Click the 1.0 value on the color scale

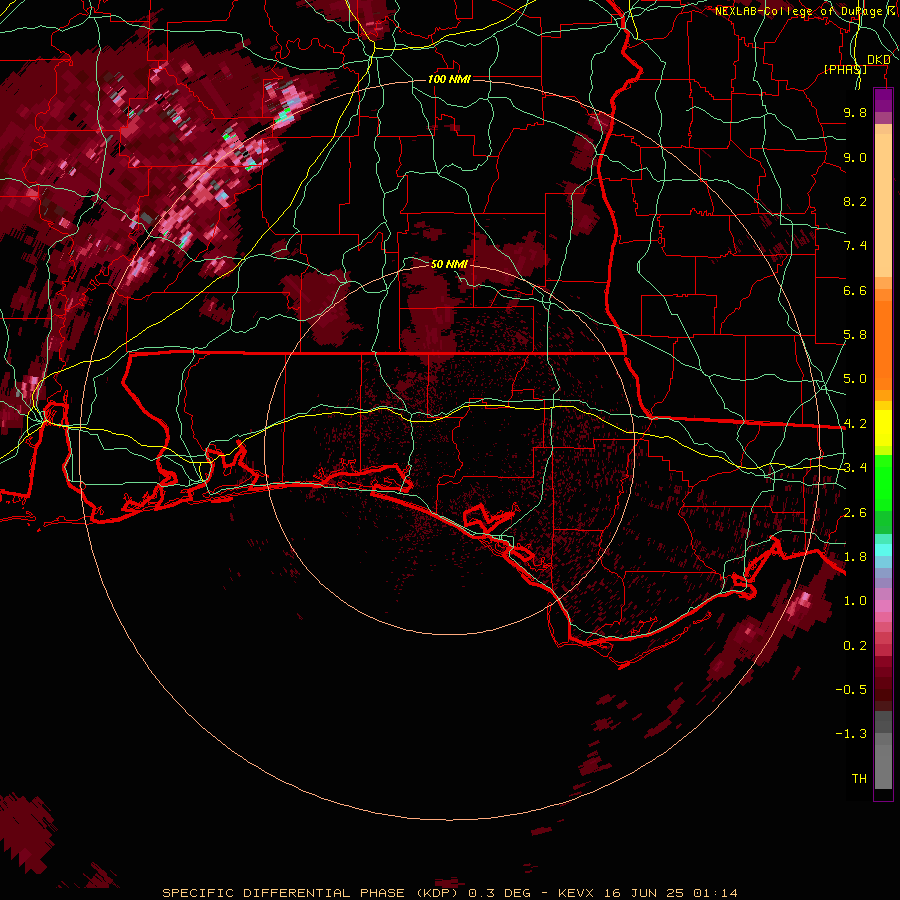(855, 601)
